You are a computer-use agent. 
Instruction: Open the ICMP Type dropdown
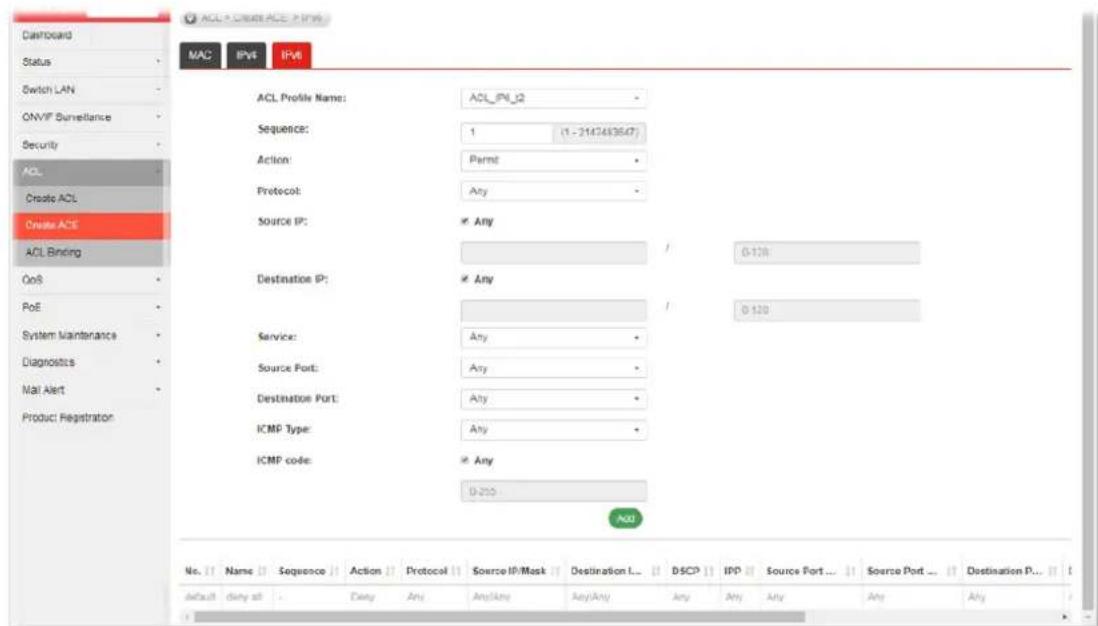(553, 430)
